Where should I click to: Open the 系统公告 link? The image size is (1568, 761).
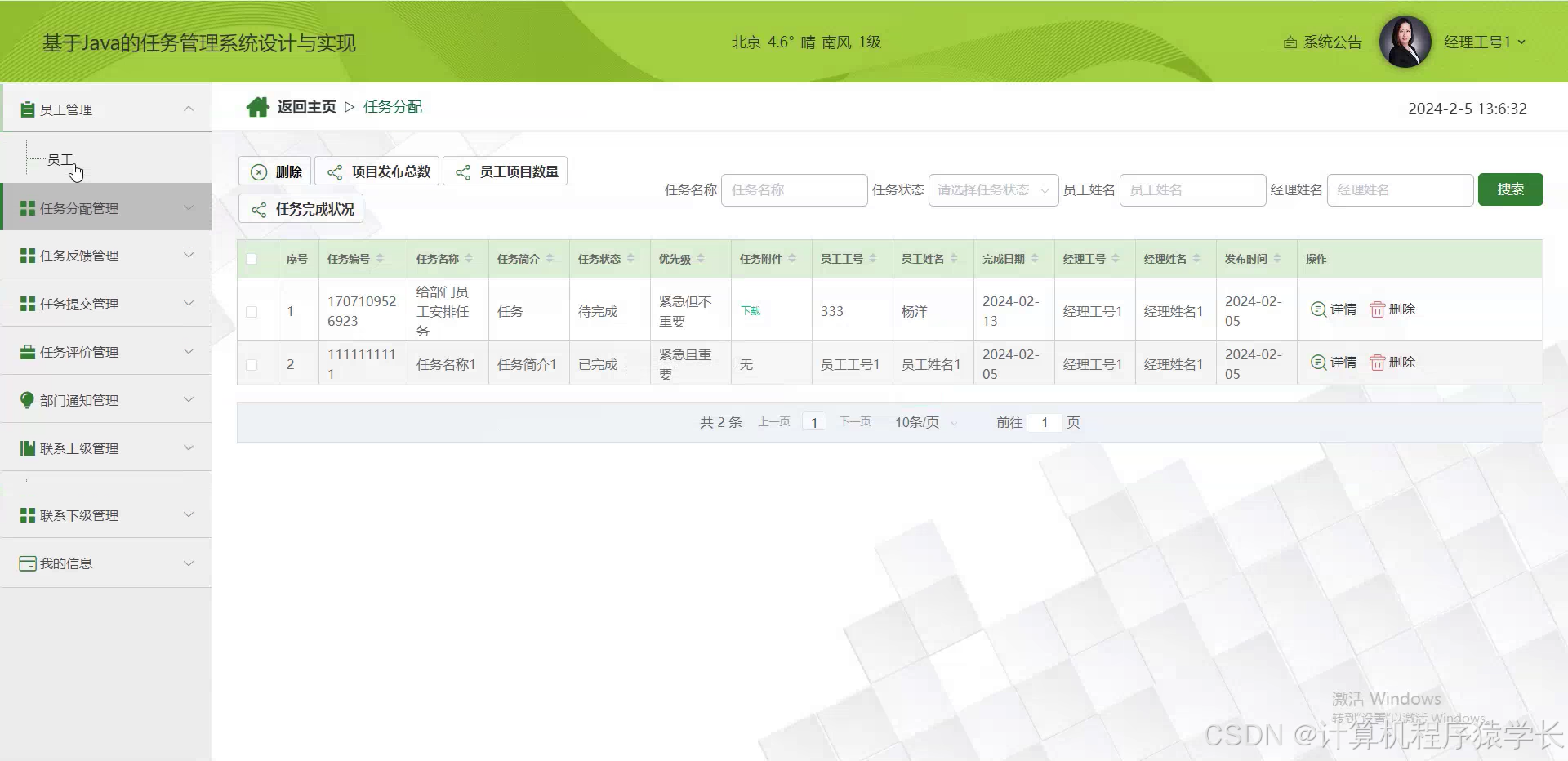(x=1332, y=42)
